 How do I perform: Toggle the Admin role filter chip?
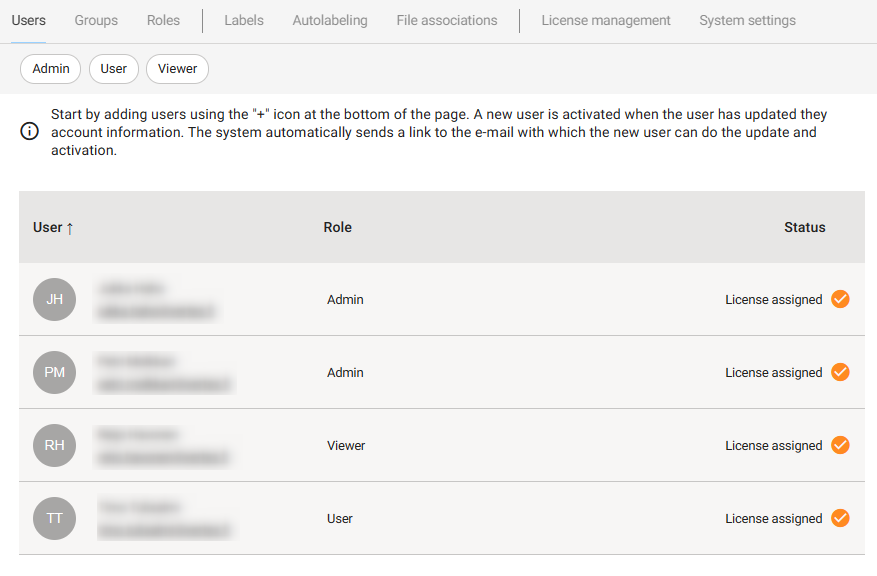click(x=51, y=69)
